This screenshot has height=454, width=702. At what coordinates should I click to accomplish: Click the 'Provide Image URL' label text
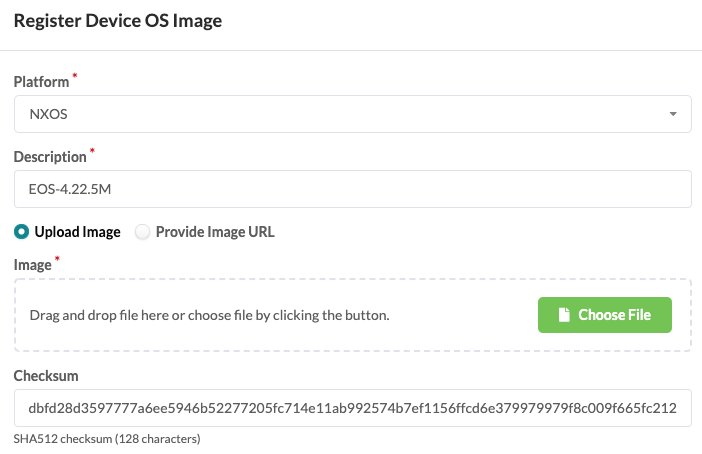pos(215,232)
